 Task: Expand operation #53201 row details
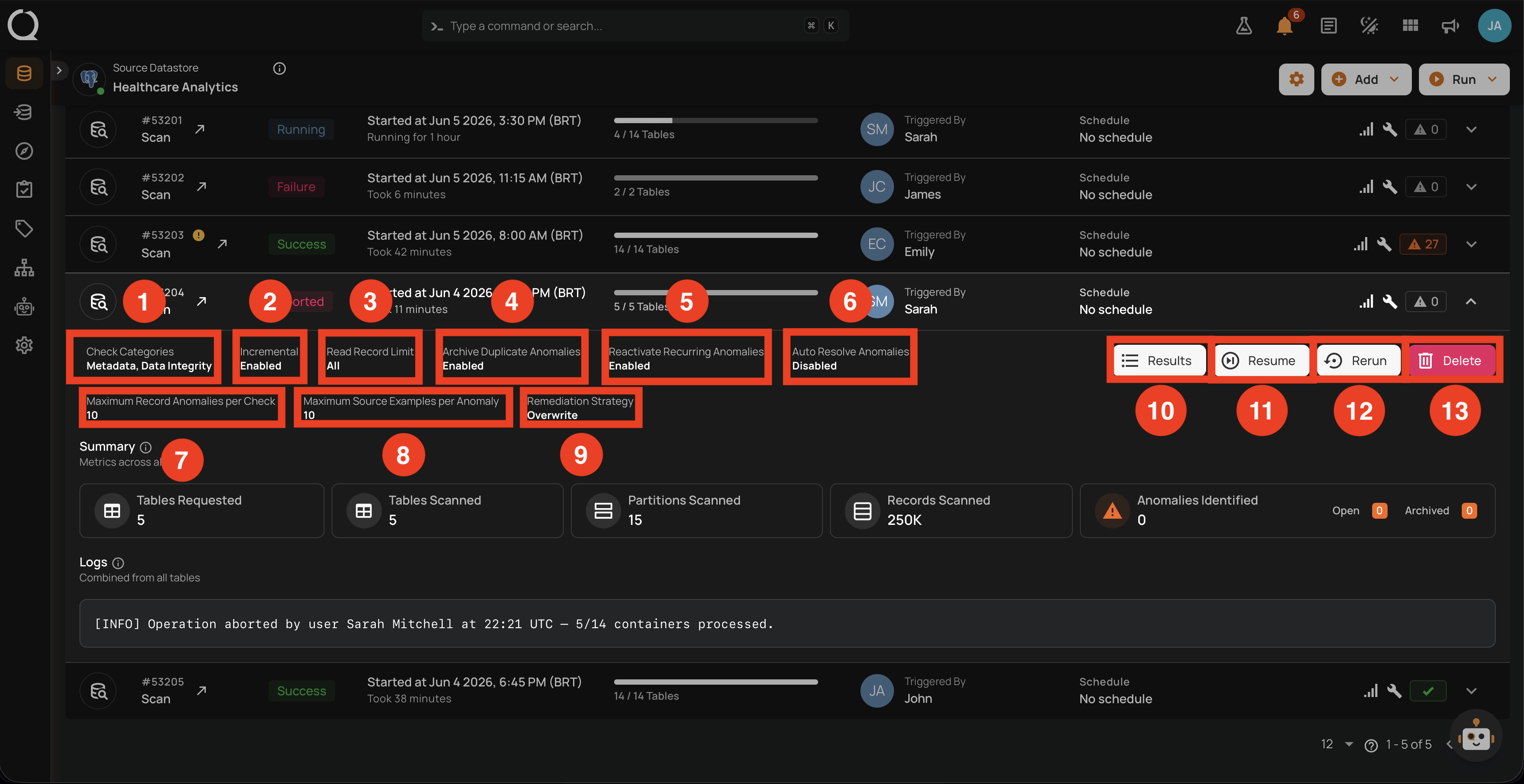[1471, 129]
